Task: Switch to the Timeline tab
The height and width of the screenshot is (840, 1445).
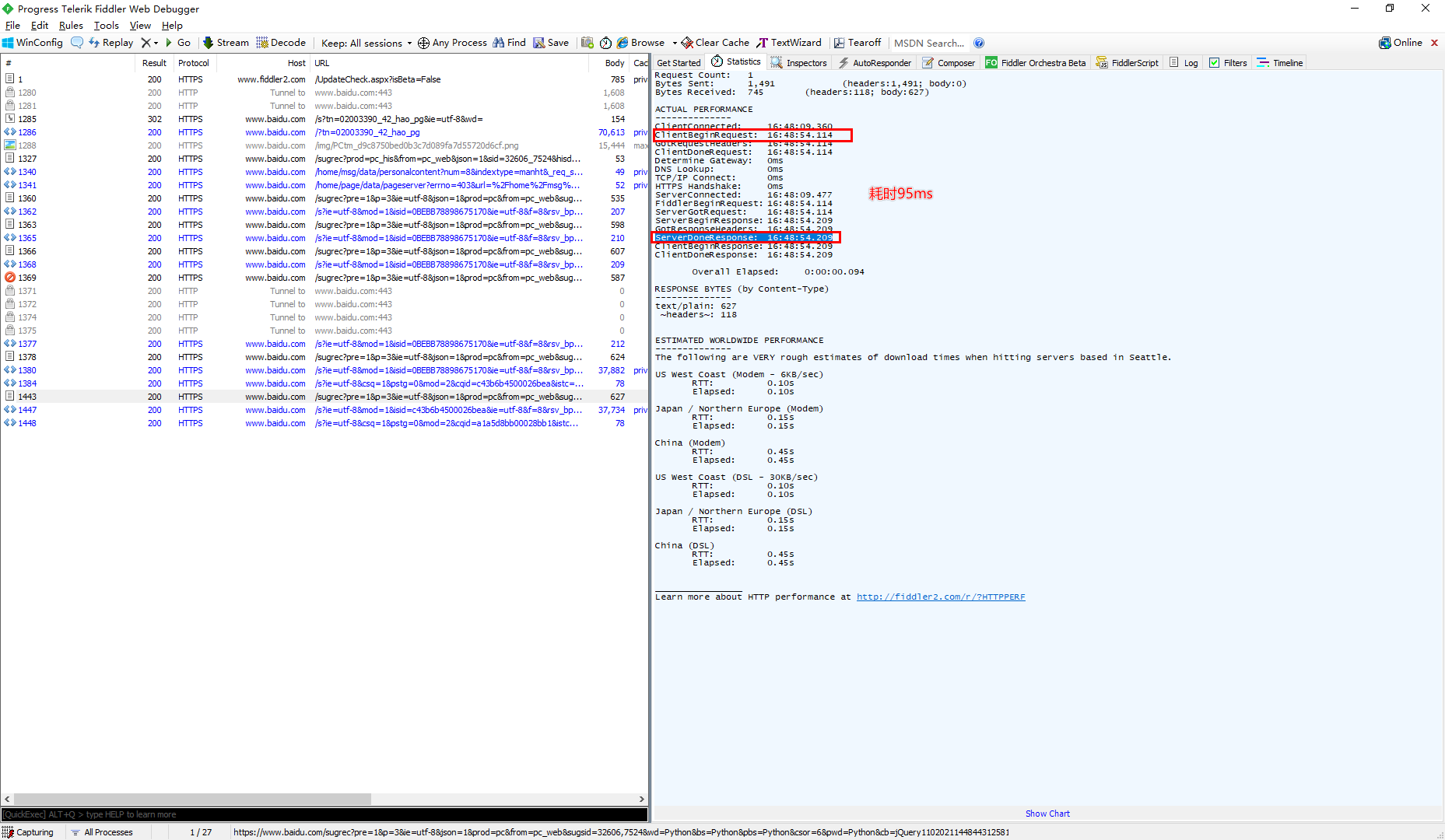Action: [1280, 63]
